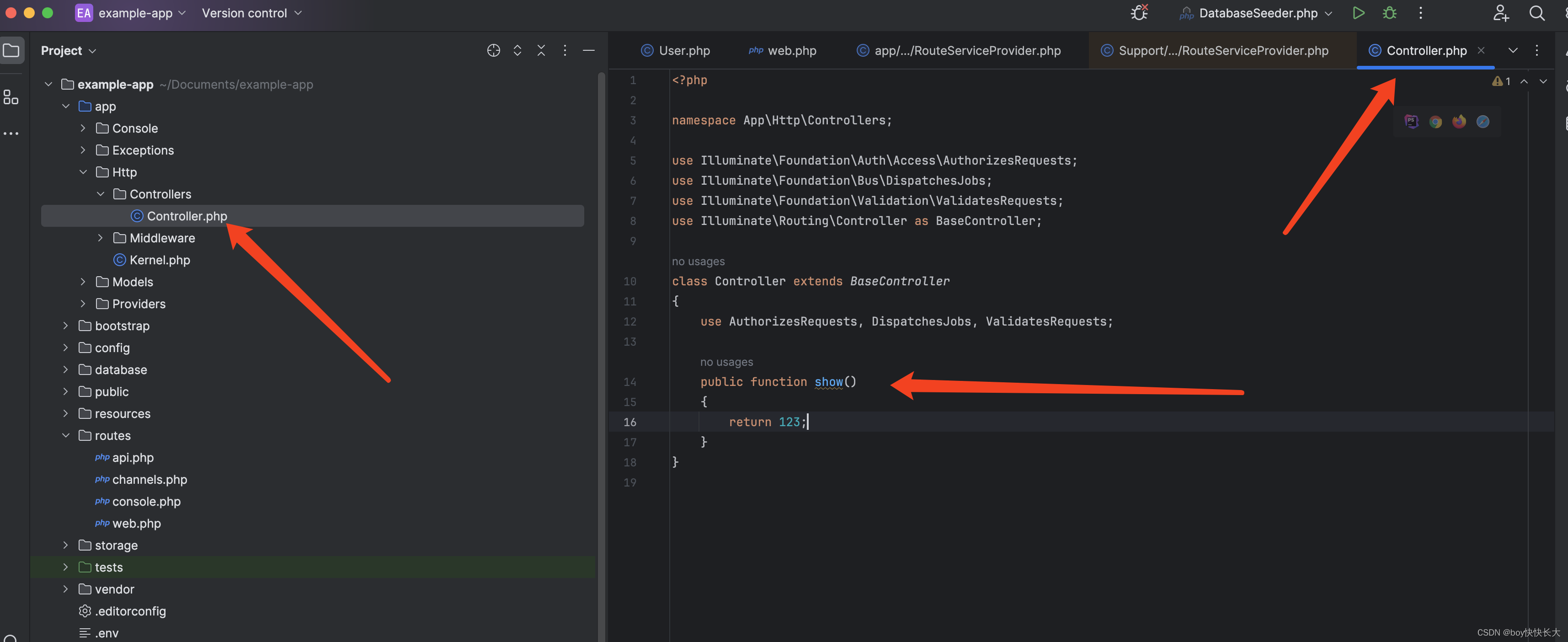Open file in Firefox browser

point(1459,122)
